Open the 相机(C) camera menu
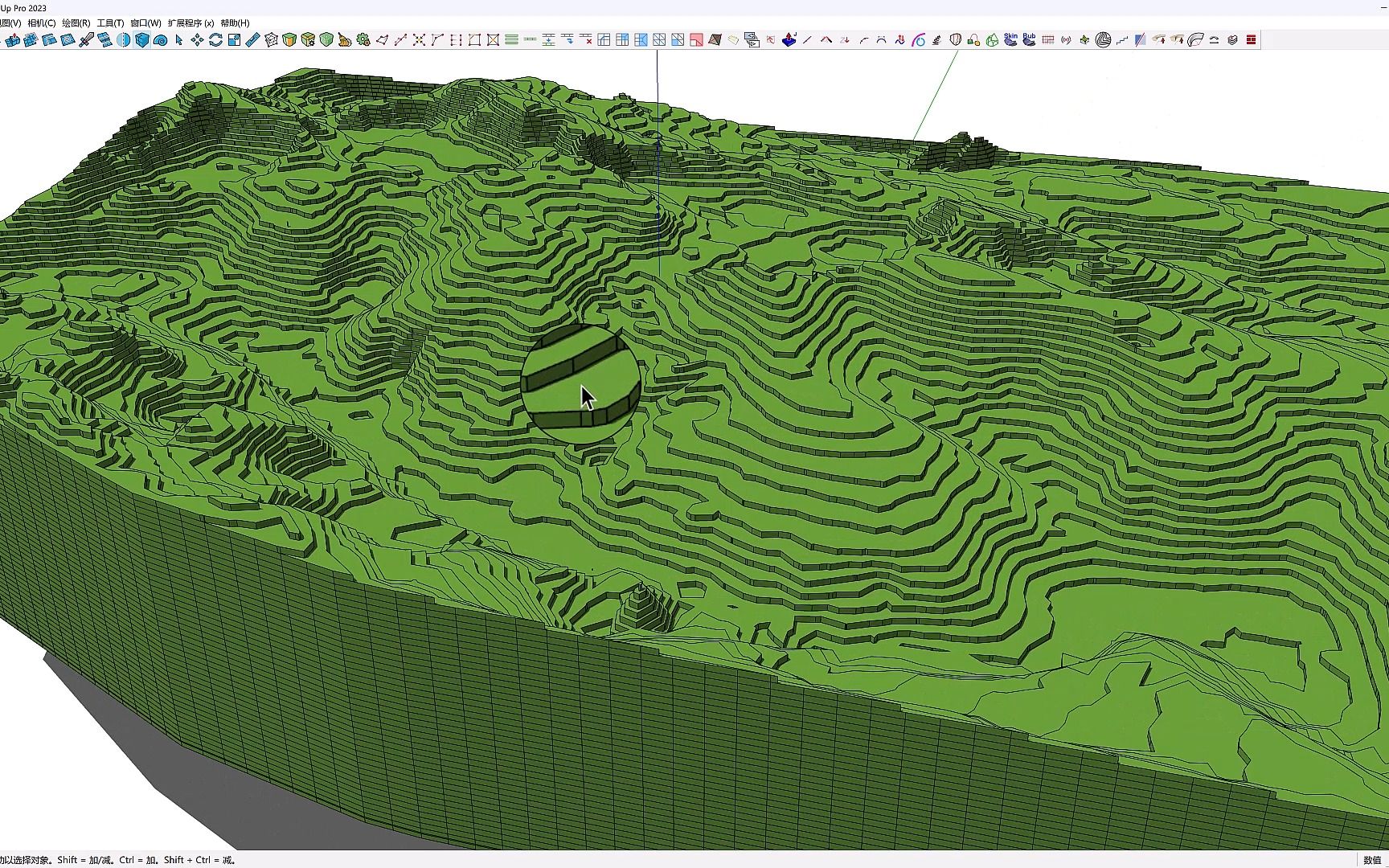Image resolution: width=1389 pixels, height=868 pixels. click(x=42, y=23)
